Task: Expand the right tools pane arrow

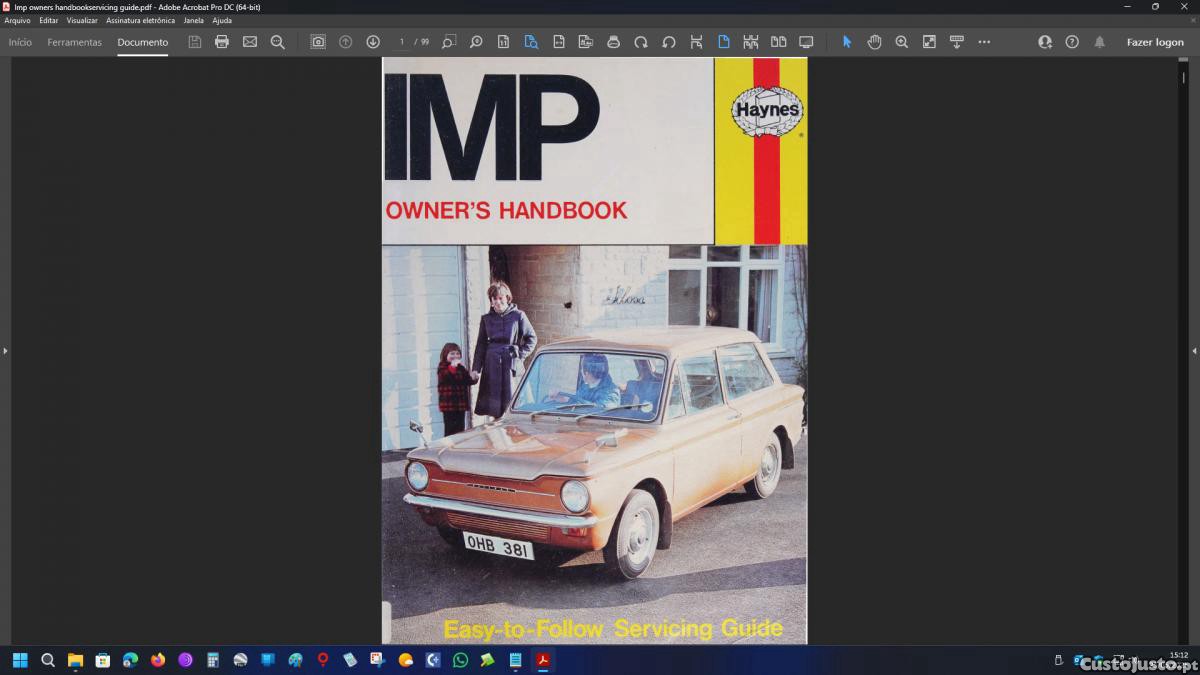Action: click(1194, 351)
